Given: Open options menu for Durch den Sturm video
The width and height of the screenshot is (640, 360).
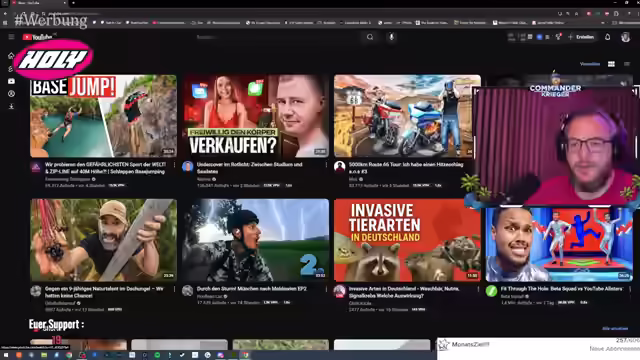Looking at the screenshot, I should point(326,289).
